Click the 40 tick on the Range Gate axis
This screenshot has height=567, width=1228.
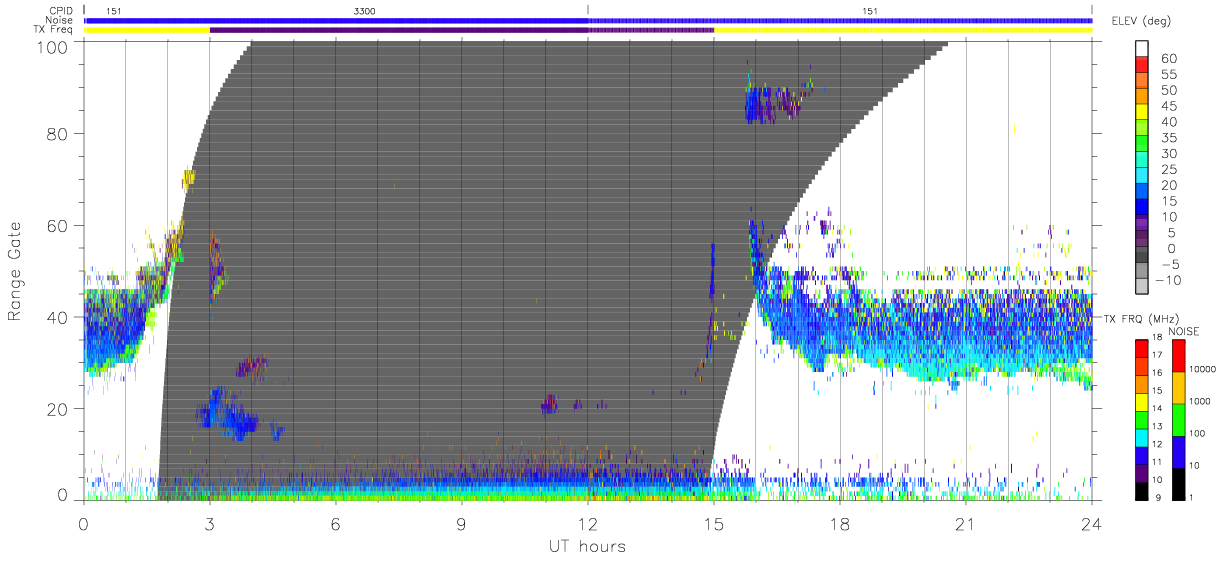pyautogui.click(x=57, y=317)
